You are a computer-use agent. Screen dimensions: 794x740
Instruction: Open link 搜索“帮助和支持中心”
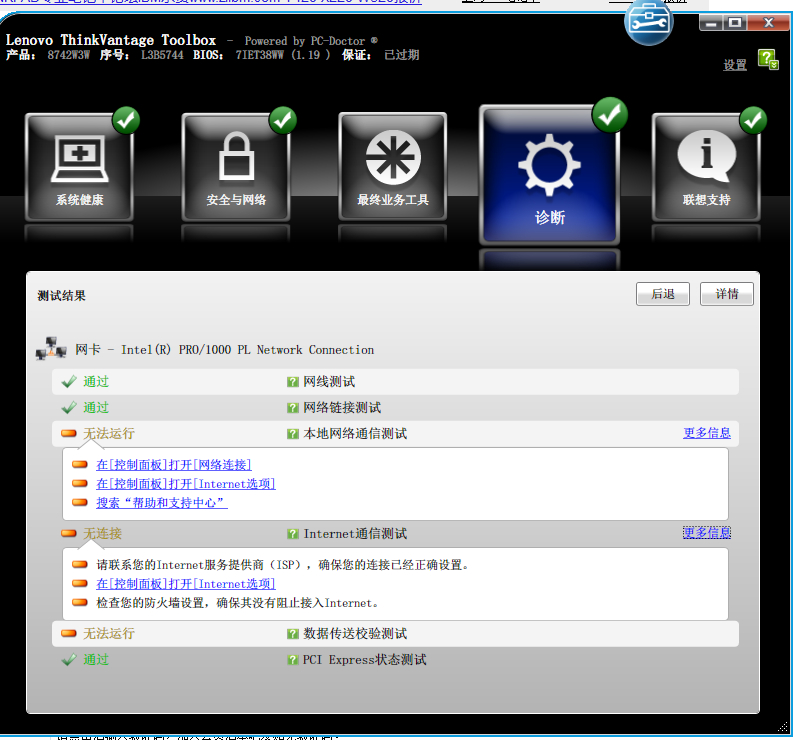162,503
